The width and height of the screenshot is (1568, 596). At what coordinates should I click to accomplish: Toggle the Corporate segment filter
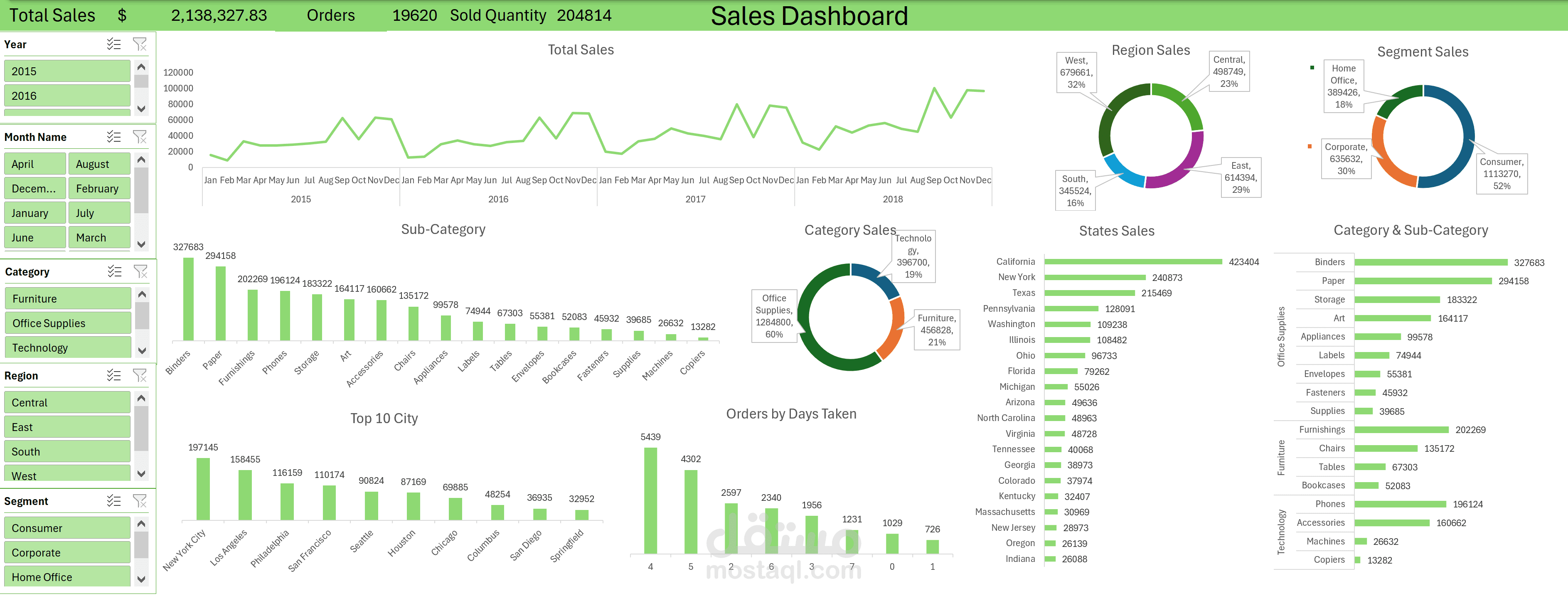67,552
